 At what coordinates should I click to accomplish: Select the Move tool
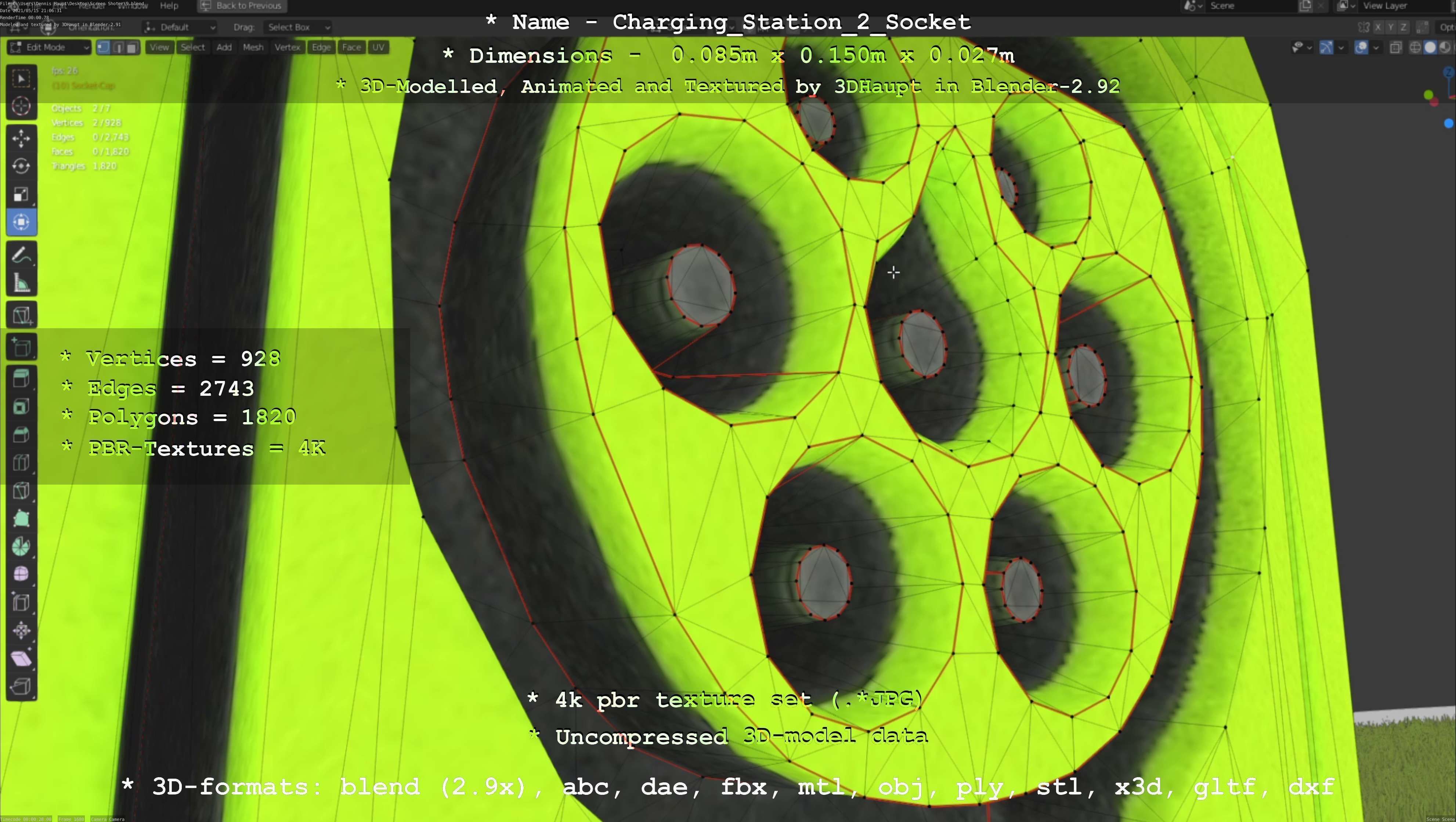(x=21, y=138)
